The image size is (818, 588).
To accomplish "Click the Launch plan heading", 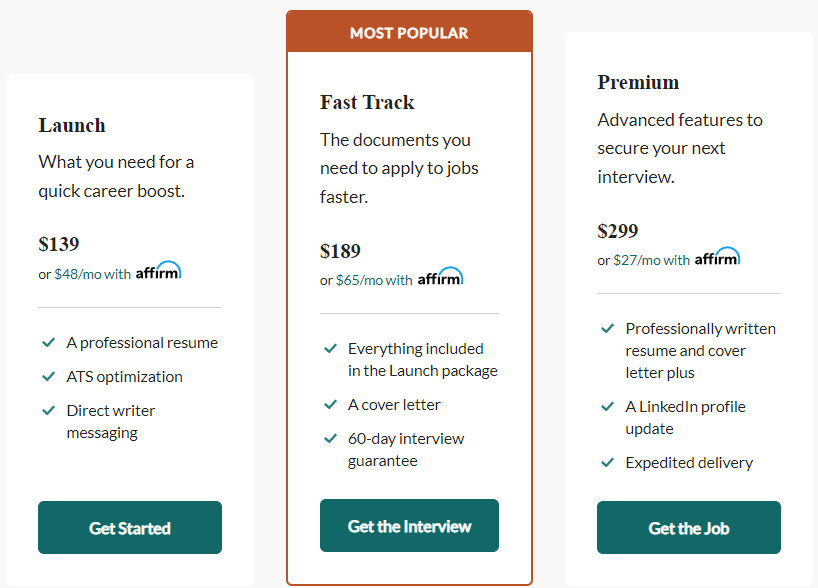I will coord(72,125).
